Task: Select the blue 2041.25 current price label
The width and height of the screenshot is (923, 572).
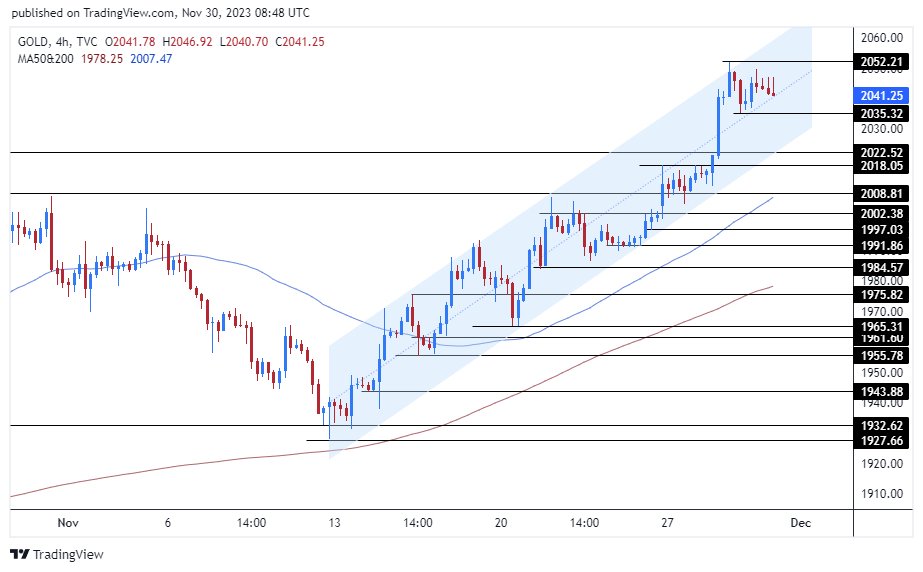Action: tap(881, 96)
